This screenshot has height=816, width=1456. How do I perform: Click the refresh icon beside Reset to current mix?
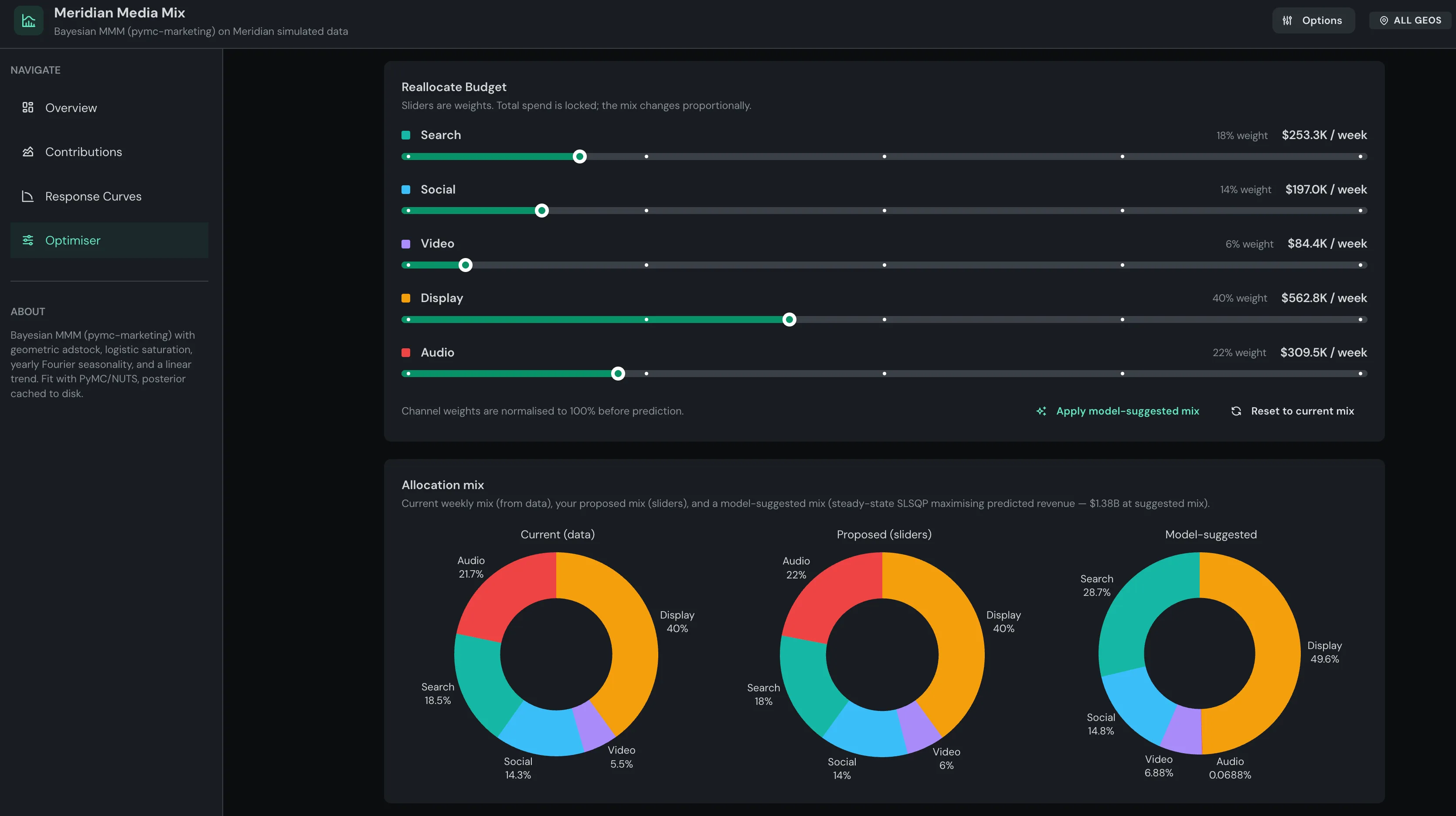(1236, 411)
